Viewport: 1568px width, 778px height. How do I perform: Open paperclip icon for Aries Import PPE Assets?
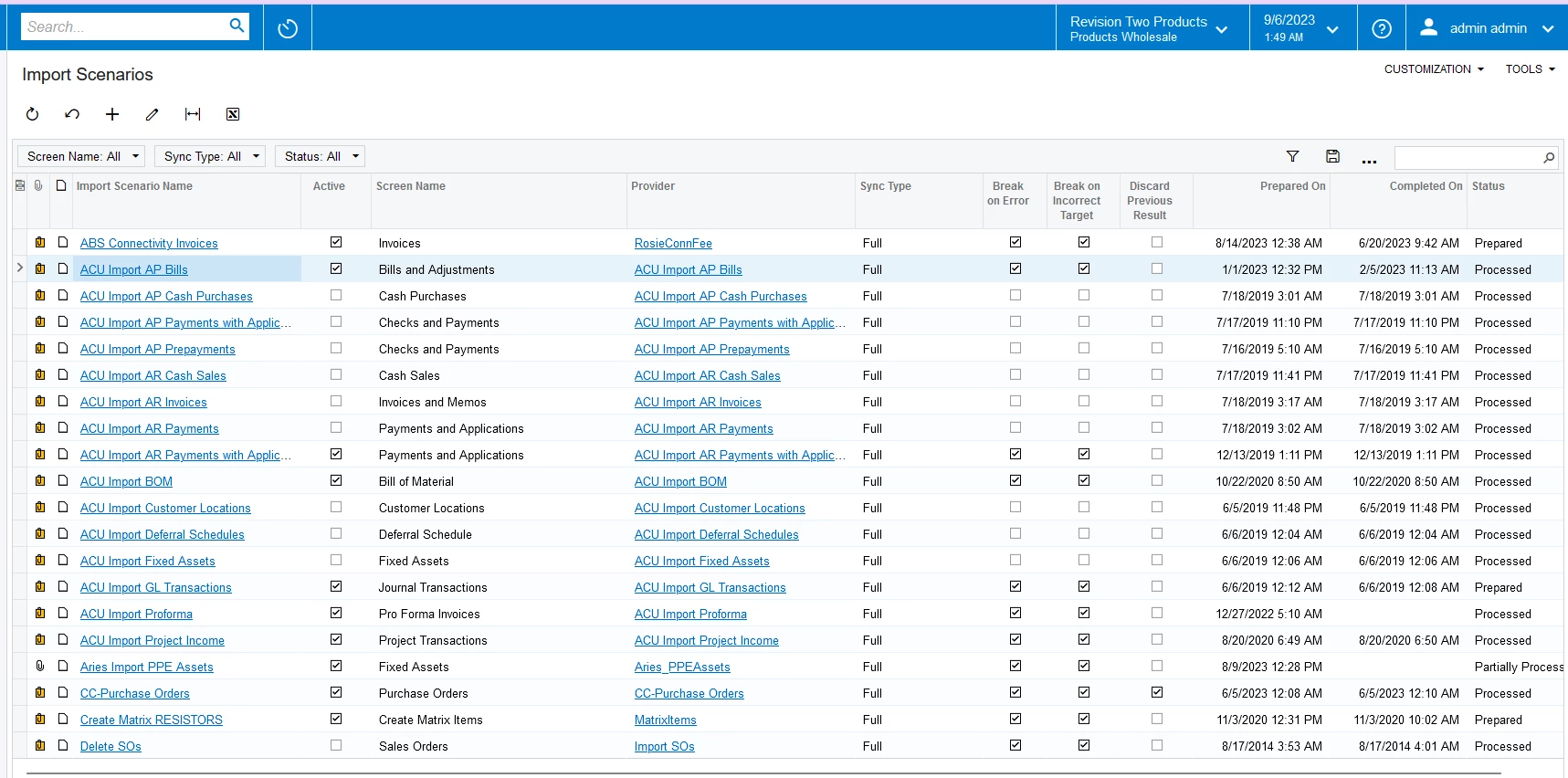[40, 666]
